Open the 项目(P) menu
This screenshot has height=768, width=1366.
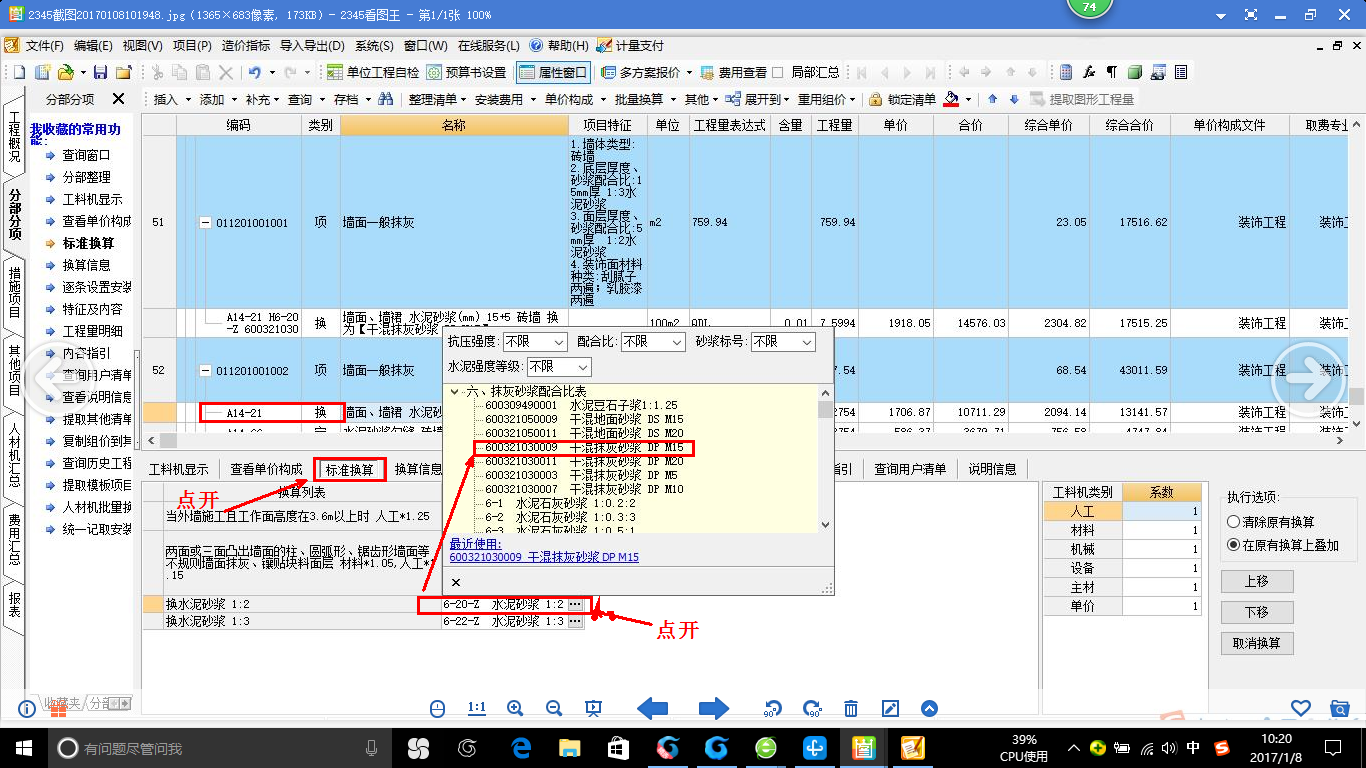(x=192, y=46)
